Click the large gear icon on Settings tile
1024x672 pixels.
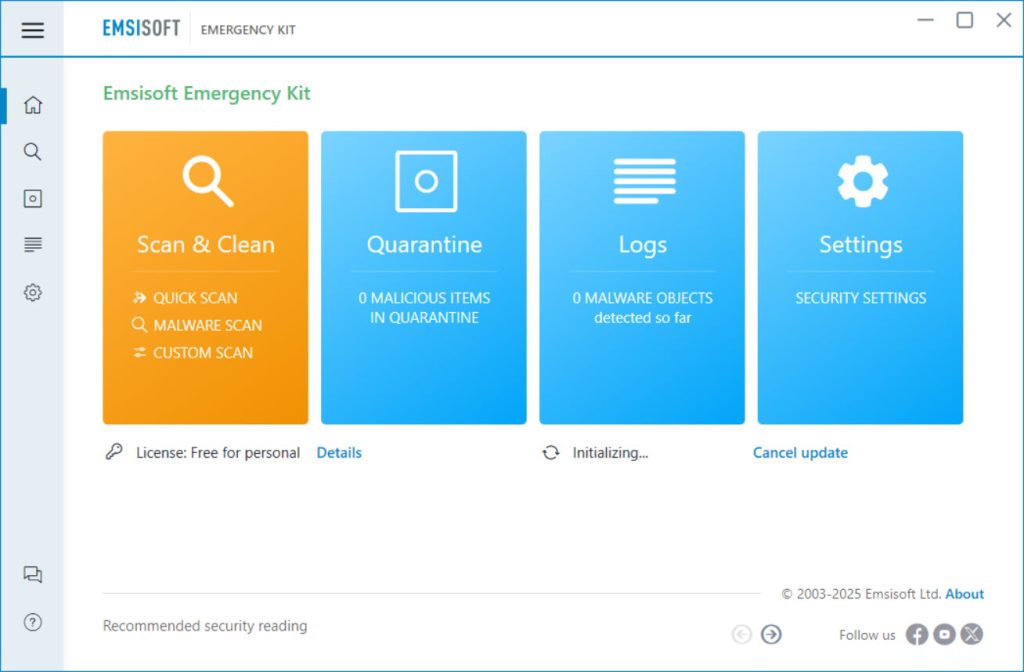863,181
